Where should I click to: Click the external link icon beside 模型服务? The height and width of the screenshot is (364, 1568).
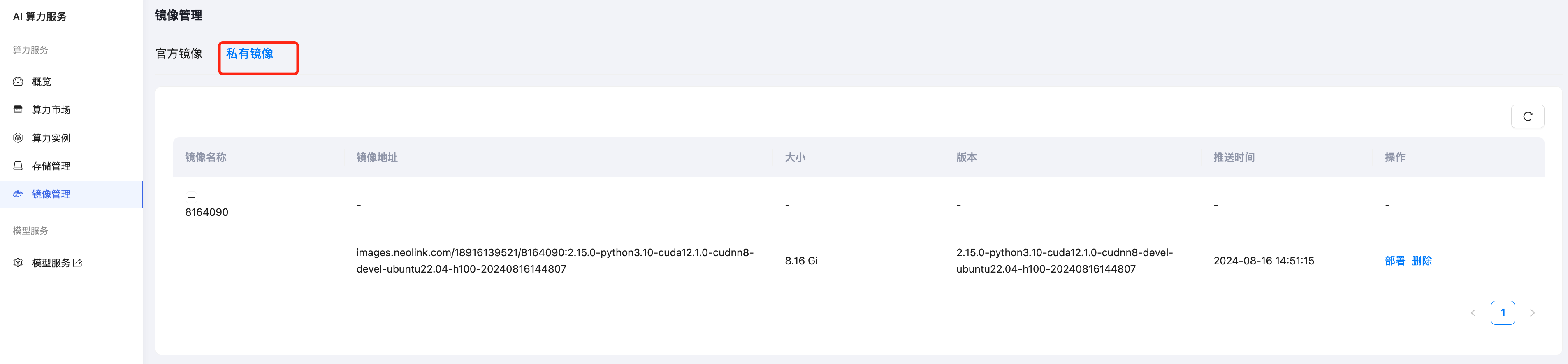77,263
